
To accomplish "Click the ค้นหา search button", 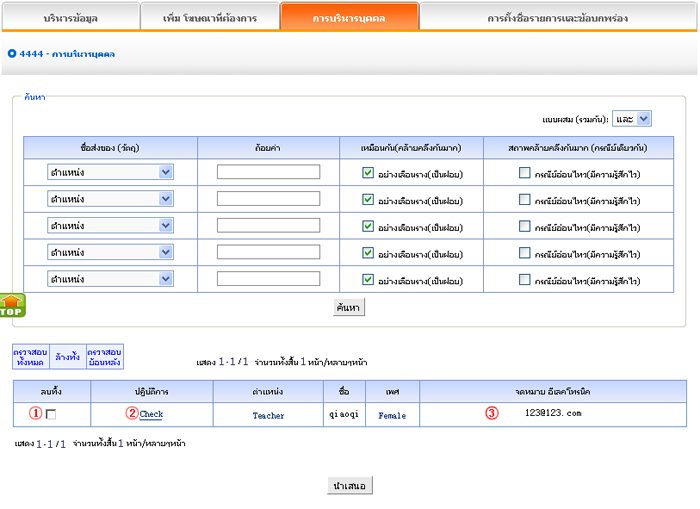I will point(349,307).
